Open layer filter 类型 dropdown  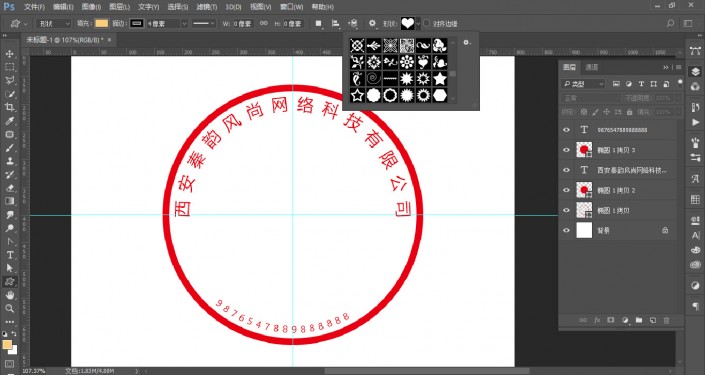(x=583, y=84)
